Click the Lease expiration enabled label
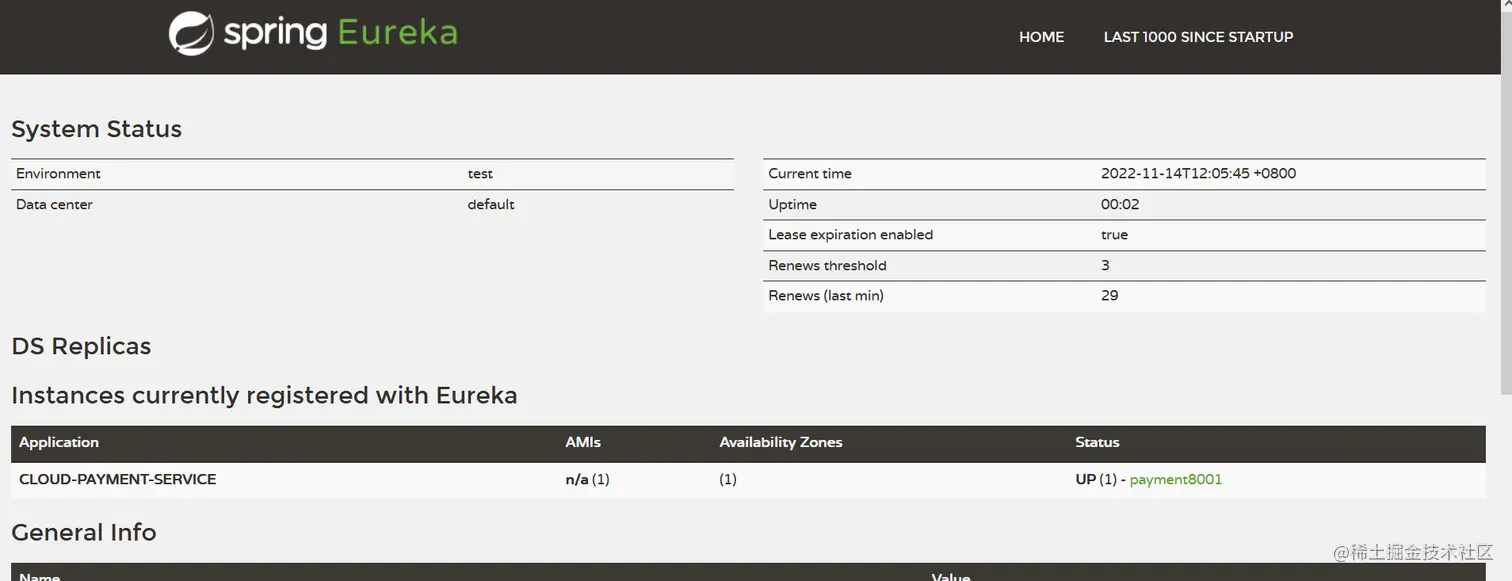The image size is (1512, 581). tap(850, 234)
